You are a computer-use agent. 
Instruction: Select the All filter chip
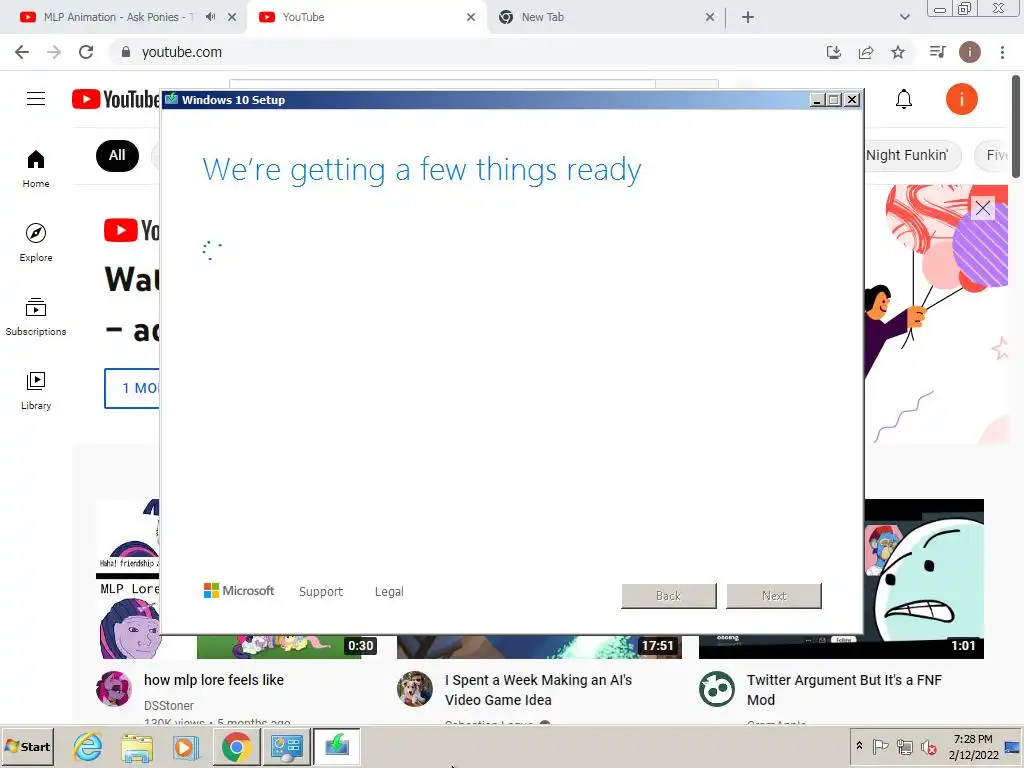[117, 155]
